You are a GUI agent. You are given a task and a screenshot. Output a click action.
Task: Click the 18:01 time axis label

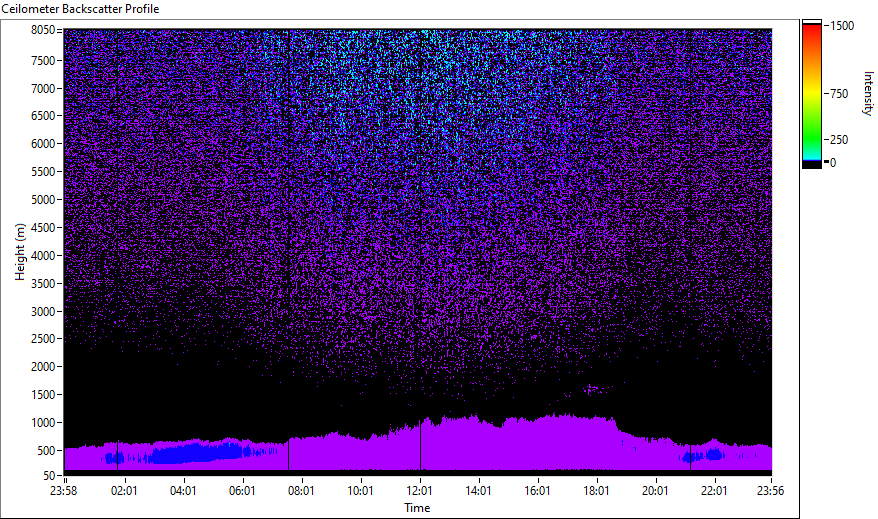click(x=596, y=491)
